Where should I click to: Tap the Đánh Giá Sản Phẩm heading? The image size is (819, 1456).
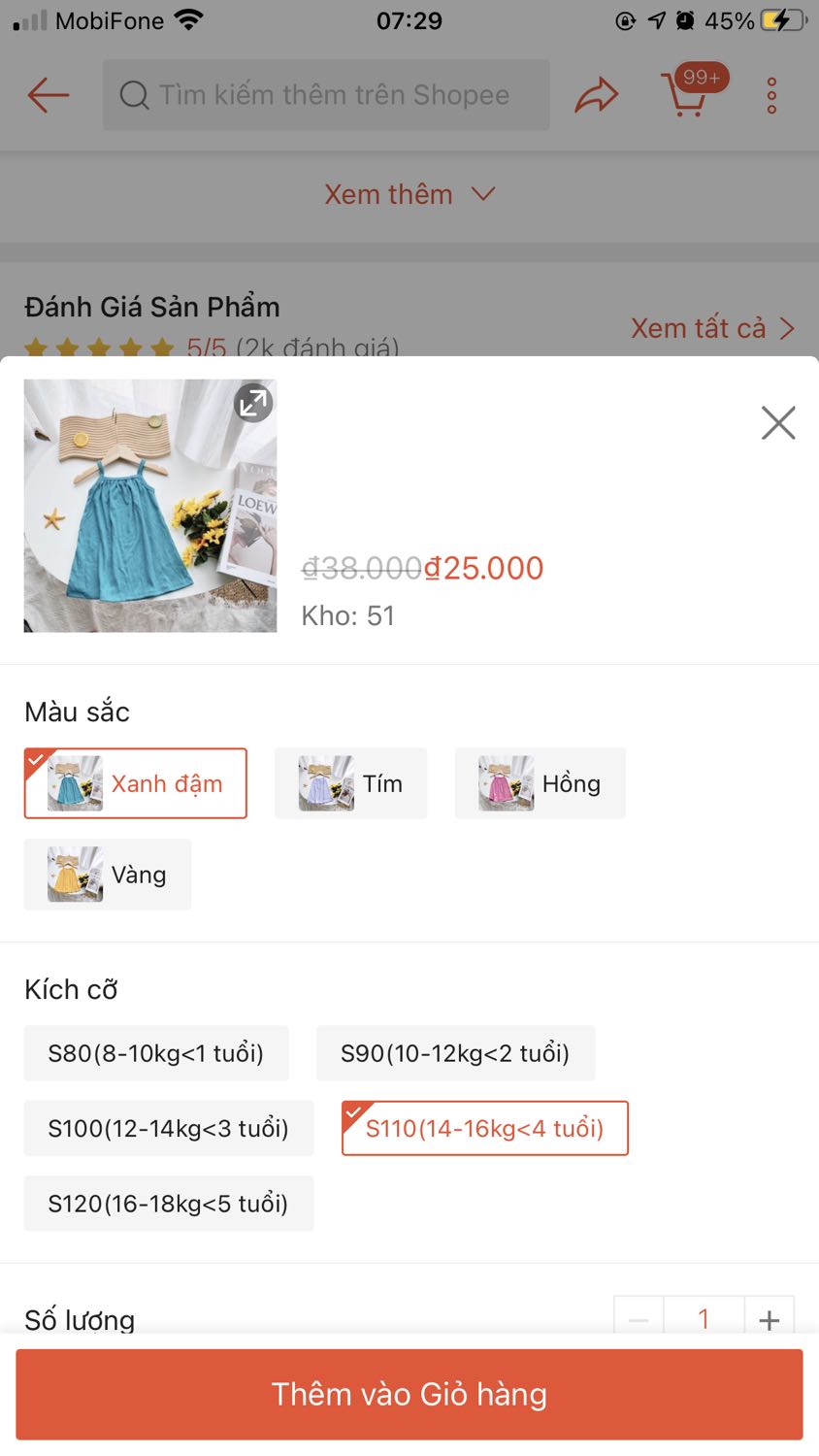coord(152,307)
